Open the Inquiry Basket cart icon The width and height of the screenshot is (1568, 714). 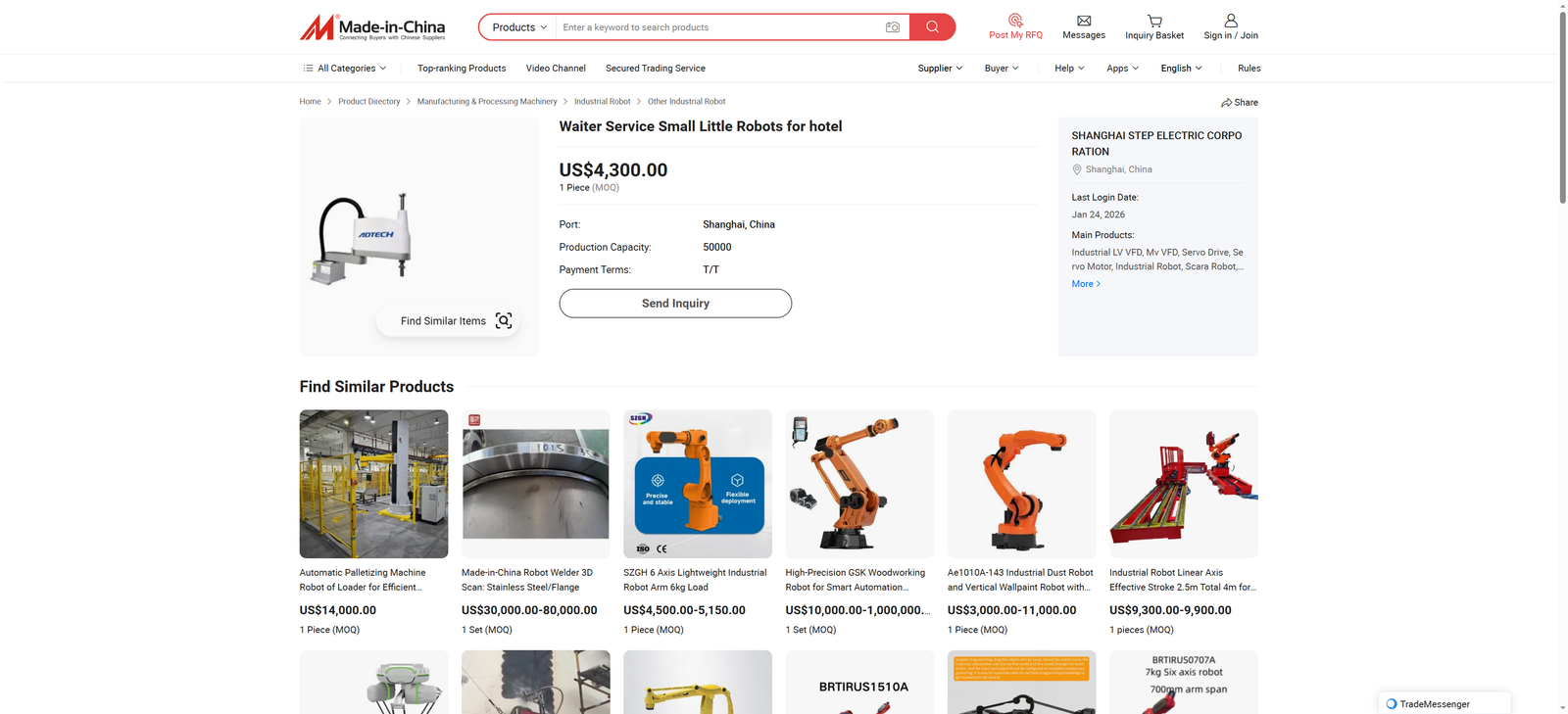pyautogui.click(x=1154, y=21)
